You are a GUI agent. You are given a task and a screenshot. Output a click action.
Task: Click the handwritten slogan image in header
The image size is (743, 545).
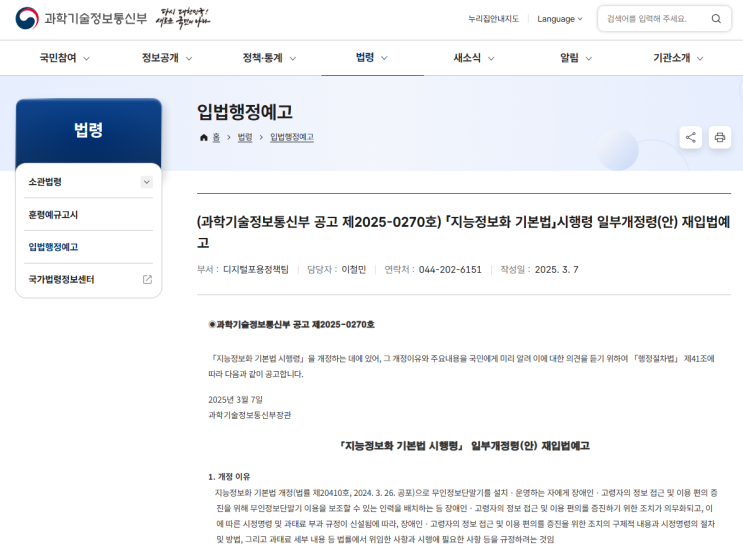pyautogui.click(x=183, y=18)
